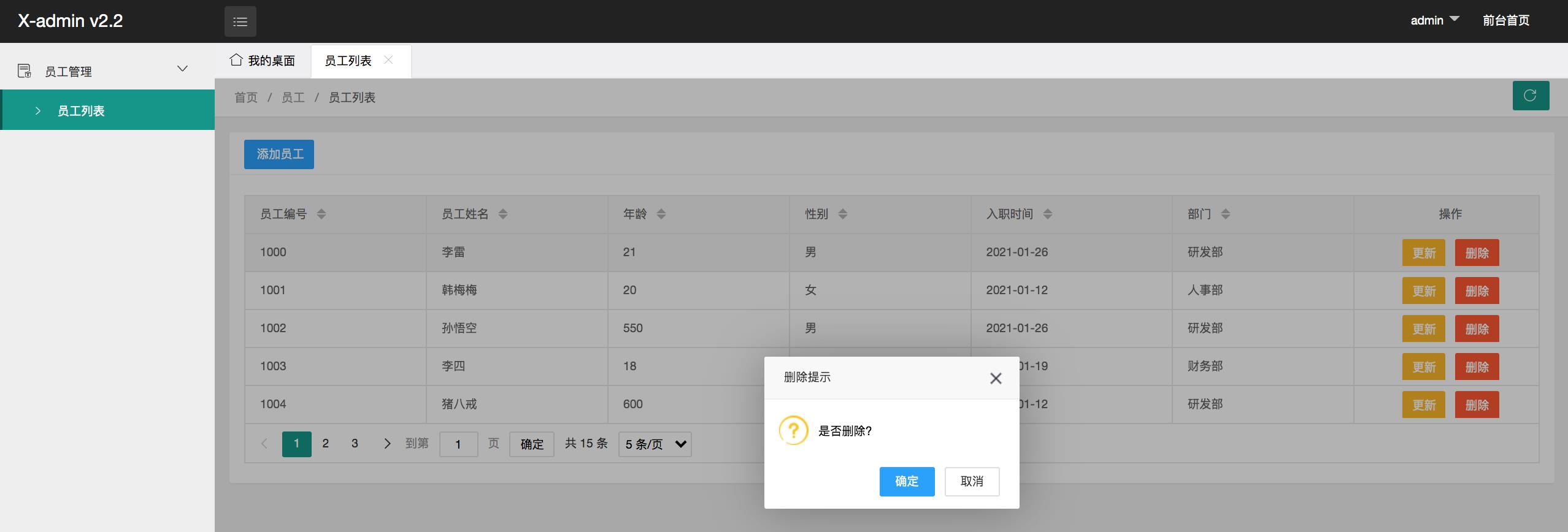Confirm deletion with the blue 确定 button
The width and height of the screenshot is (1568, 532).
click(x=907, y=481)
